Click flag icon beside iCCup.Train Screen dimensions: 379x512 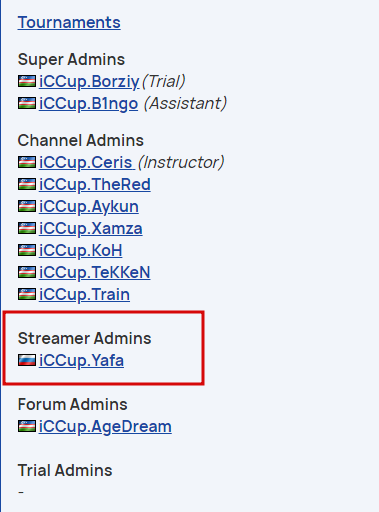(27, 294)
